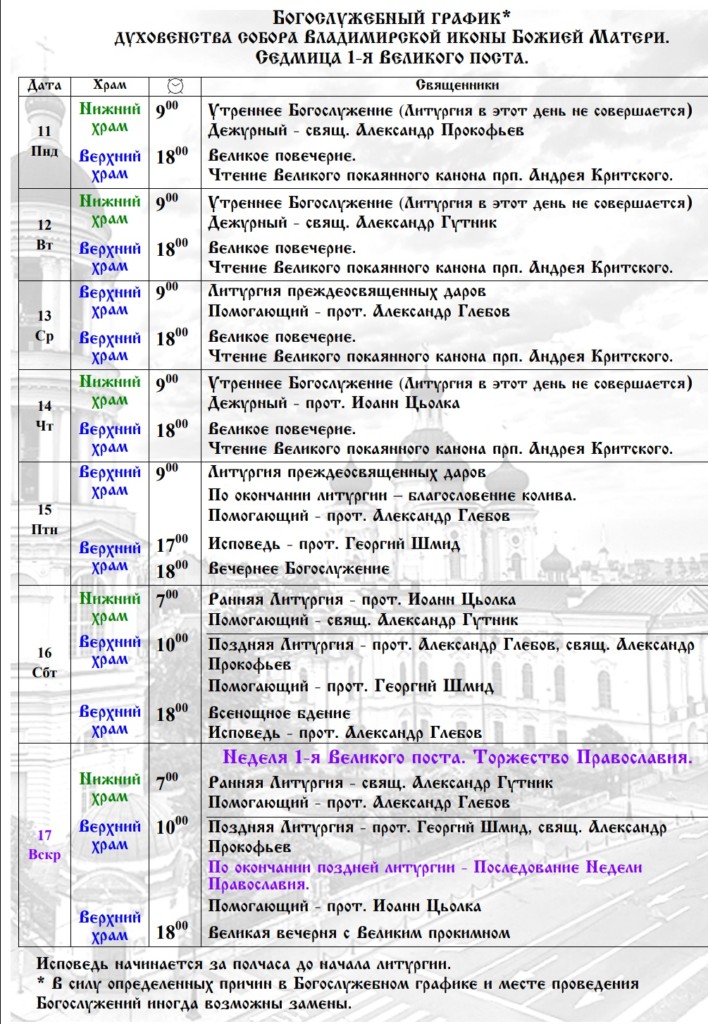Click "Исповедь - прот. Георгий Шмид"

click(x=334, y=543)
